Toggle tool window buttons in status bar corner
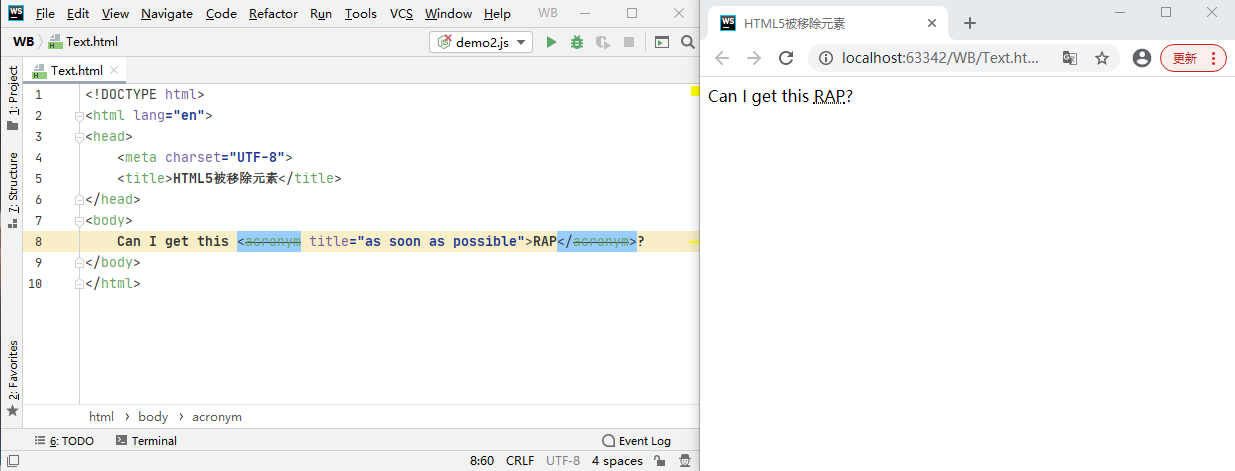 pos(12,461)
